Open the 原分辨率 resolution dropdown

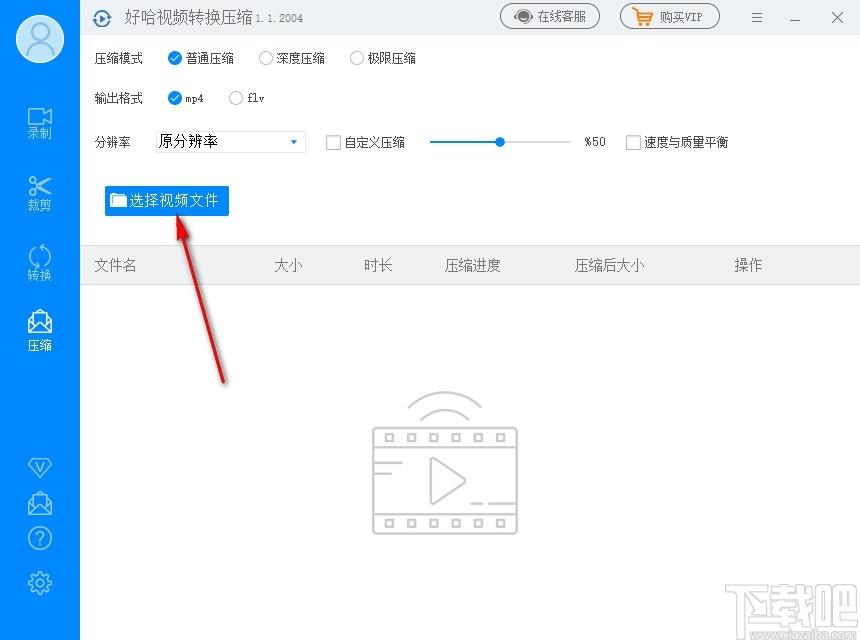click(x=230, y=142)
